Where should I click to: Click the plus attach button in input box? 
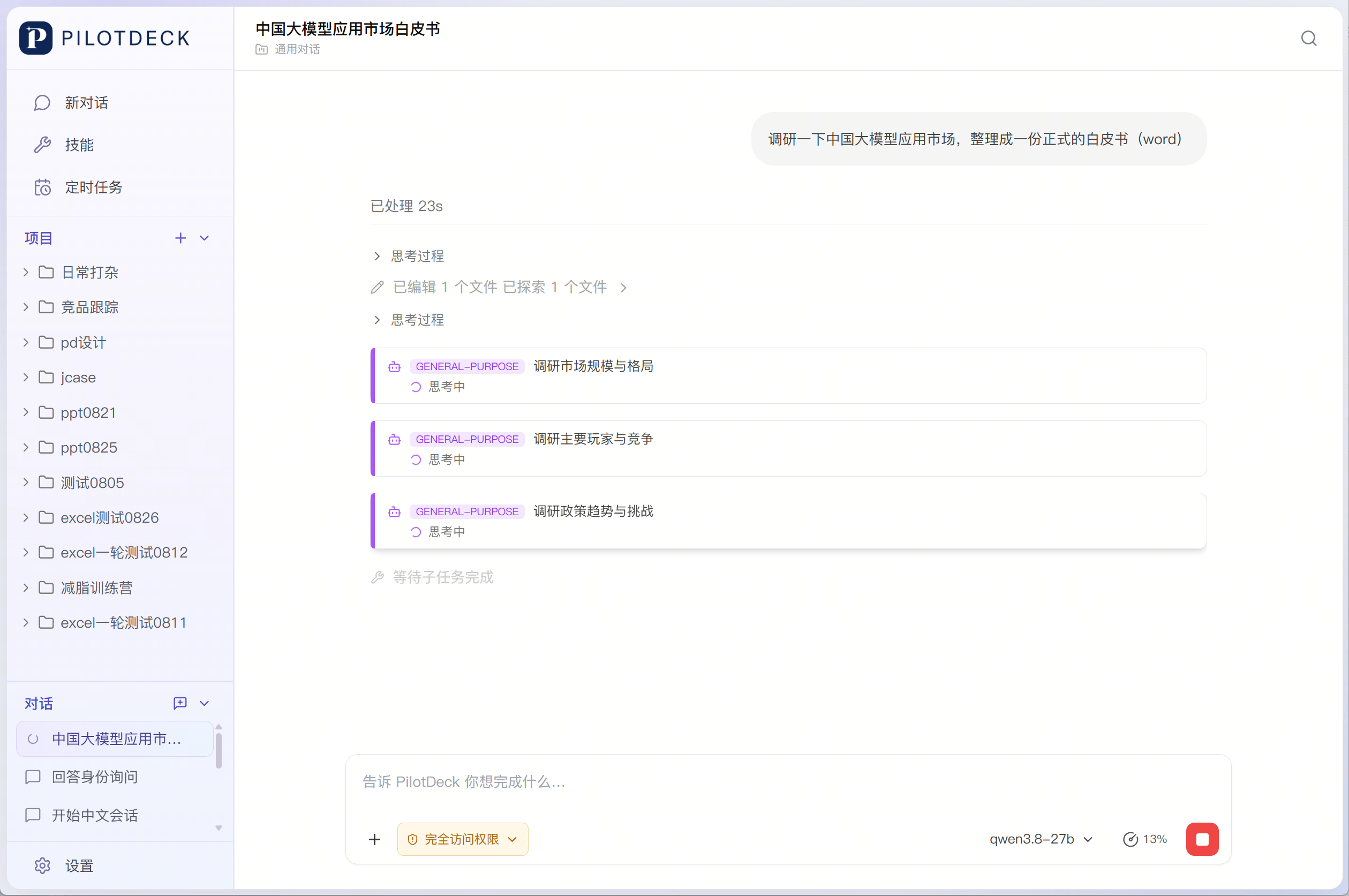coord(374,839)
